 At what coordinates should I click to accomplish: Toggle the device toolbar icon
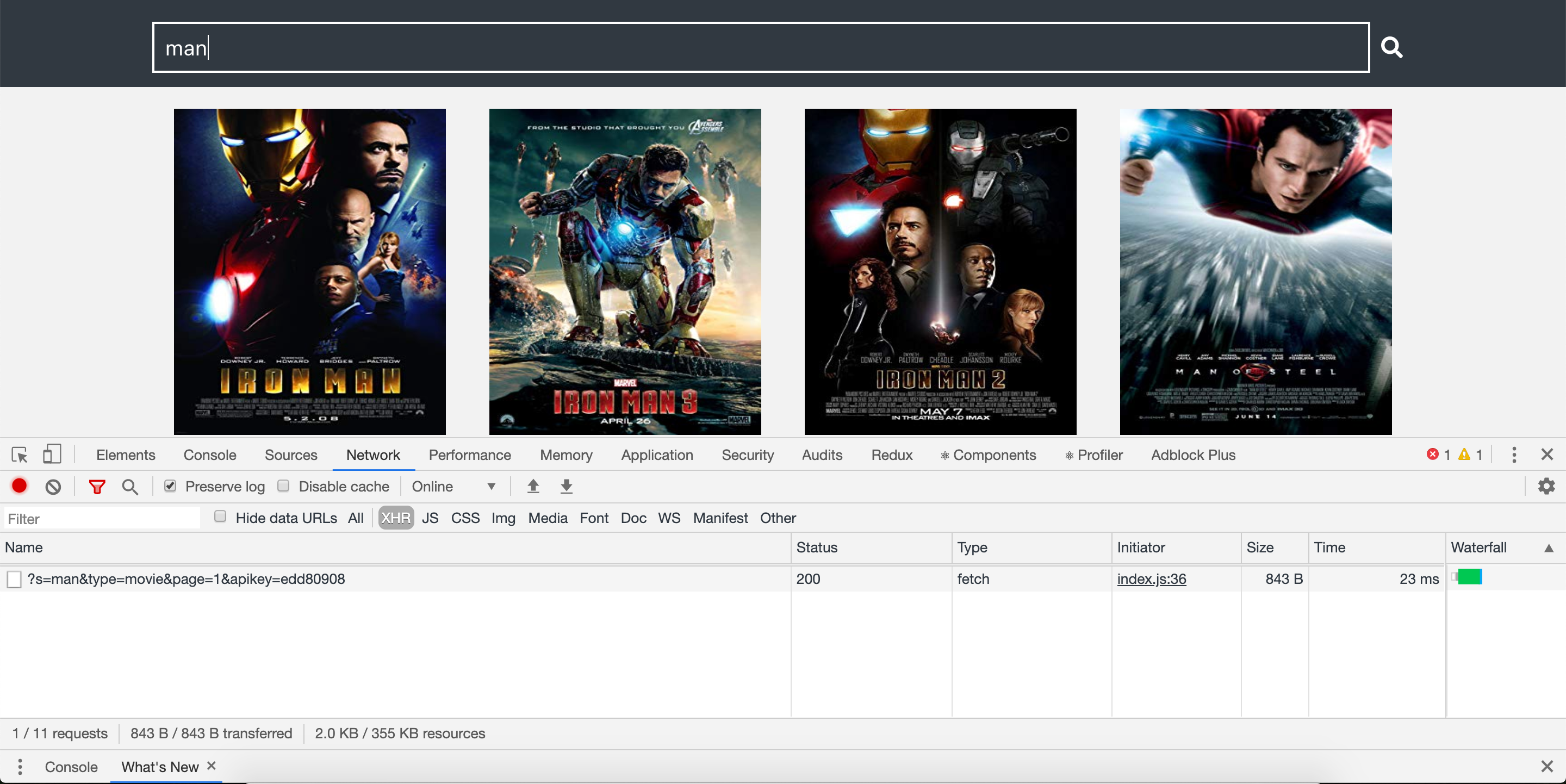click(x=52, y=455)
